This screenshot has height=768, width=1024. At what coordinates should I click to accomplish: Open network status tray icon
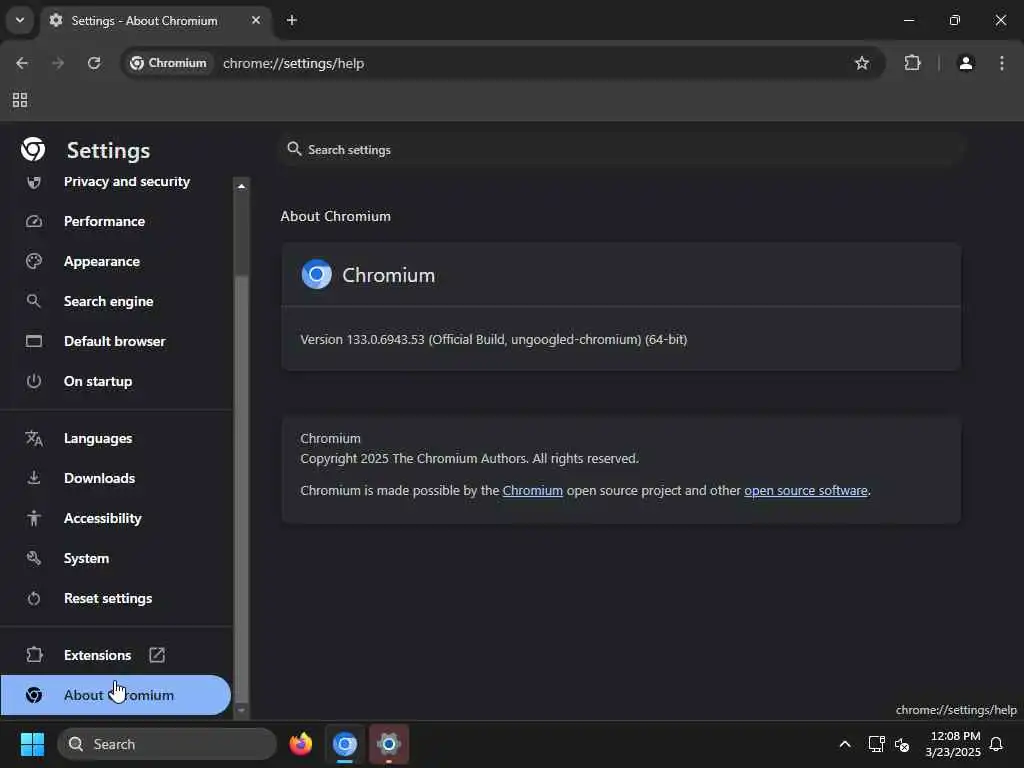876,744
